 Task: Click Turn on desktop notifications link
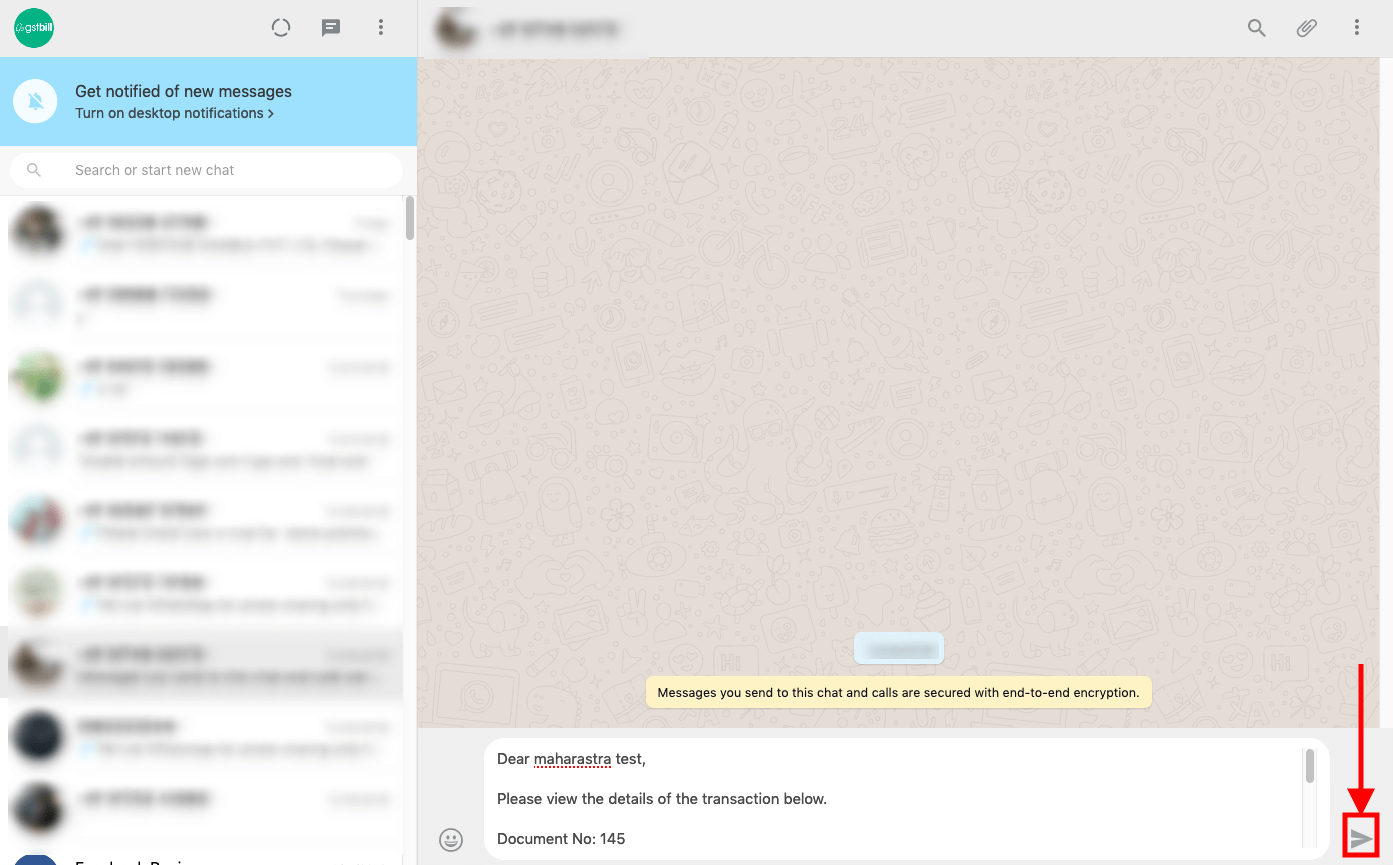pyautogui.click(x=174, y=113)
